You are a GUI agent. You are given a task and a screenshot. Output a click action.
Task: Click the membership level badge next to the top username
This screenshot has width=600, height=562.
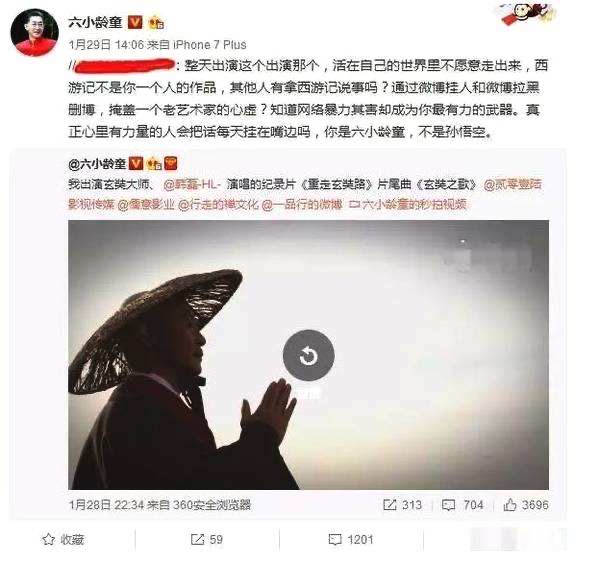[x=156, y=23]
